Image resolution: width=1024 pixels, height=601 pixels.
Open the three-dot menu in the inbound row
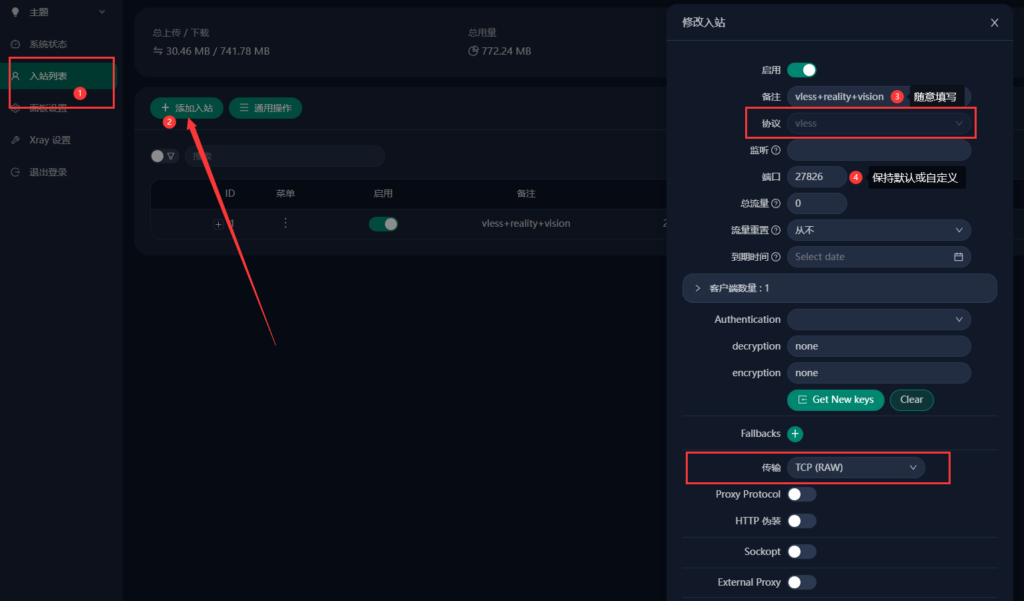(285, 223)
